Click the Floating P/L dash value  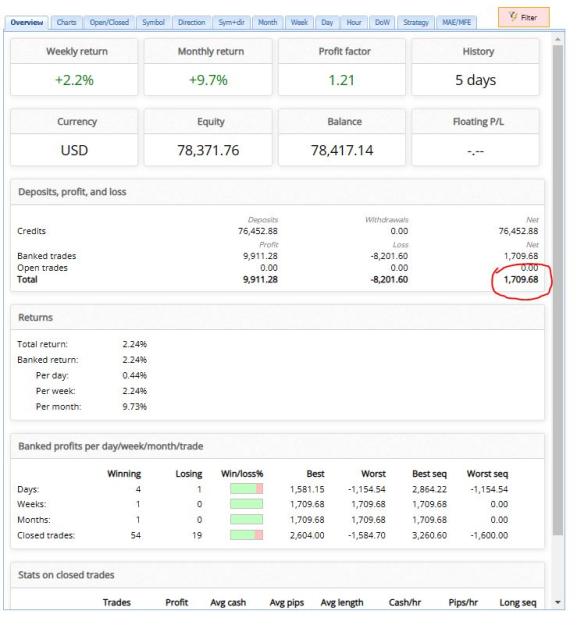(476, 151)
